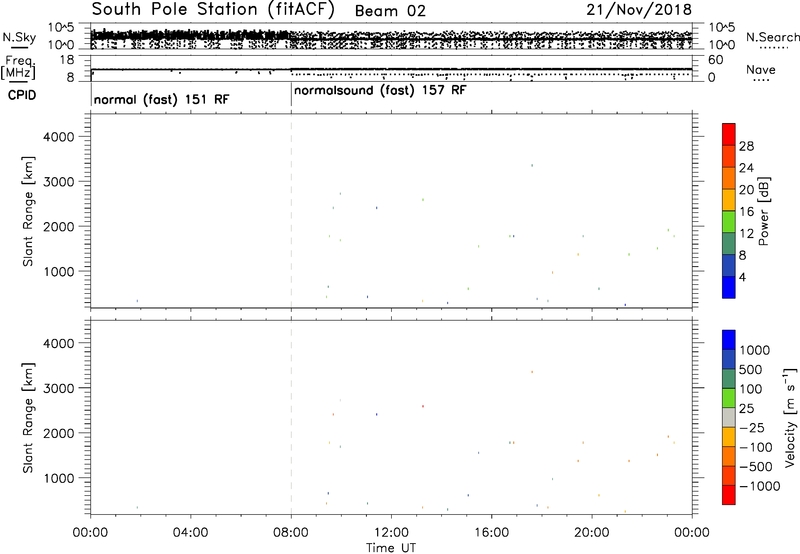The width and height of the screenshot is (800, 554).
Task: Click the 'South Pole Station (fitACF)' title
Action: pyautogui.click(x=213, y=9)
